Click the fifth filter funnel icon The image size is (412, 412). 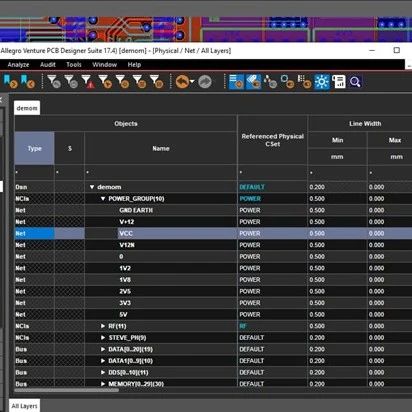pyautogui.click(x=122, y=81)
